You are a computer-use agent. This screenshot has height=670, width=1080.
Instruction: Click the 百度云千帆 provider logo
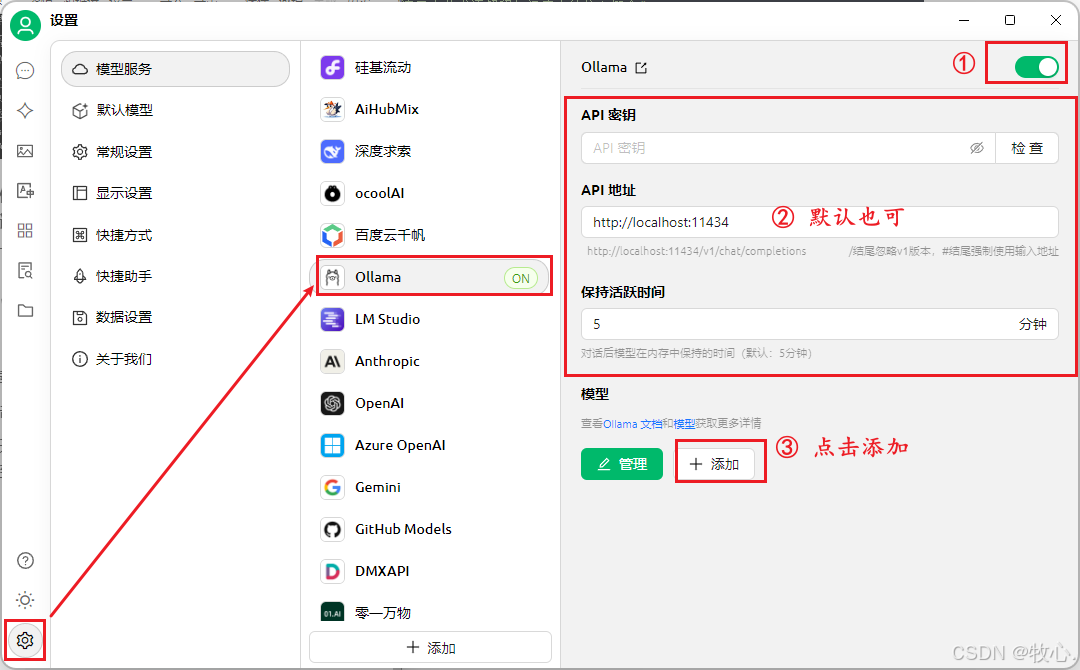point(333,235)
